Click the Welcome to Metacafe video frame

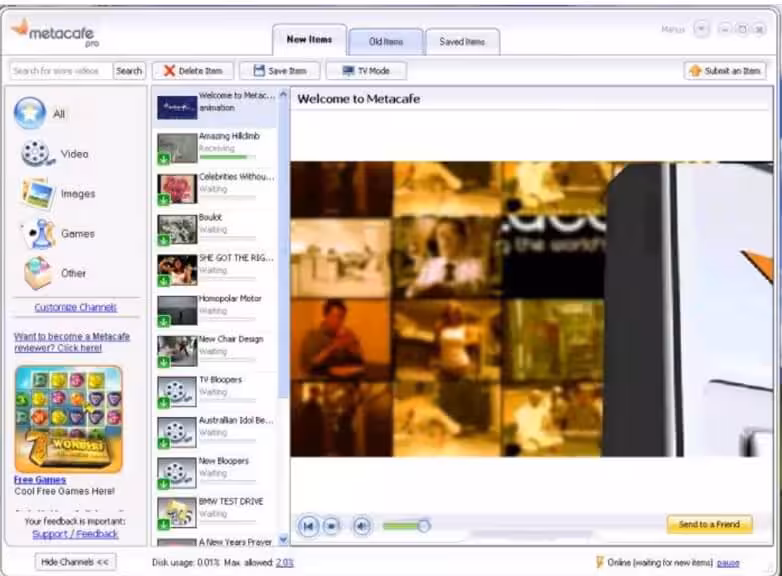click(x=532, y=309)
